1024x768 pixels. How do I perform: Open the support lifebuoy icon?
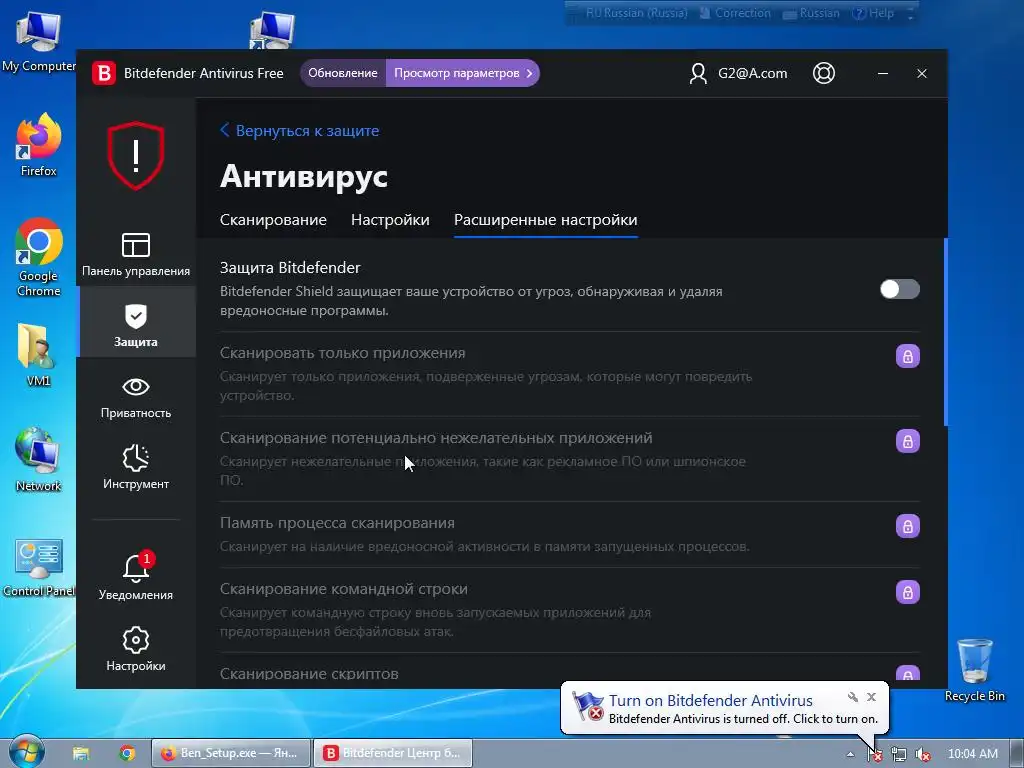click(824, 73)
